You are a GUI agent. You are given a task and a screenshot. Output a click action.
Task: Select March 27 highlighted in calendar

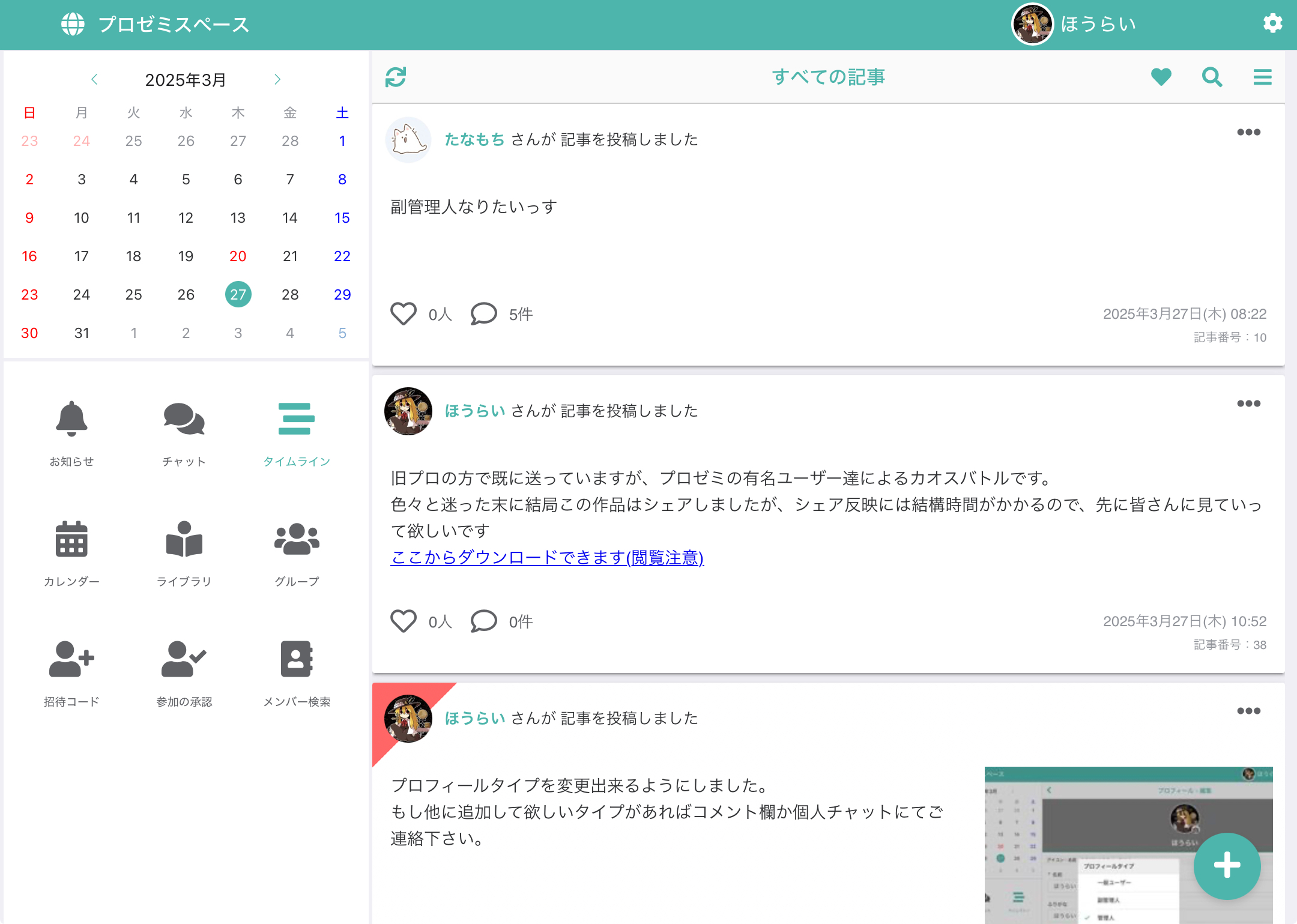click(238, 294)
